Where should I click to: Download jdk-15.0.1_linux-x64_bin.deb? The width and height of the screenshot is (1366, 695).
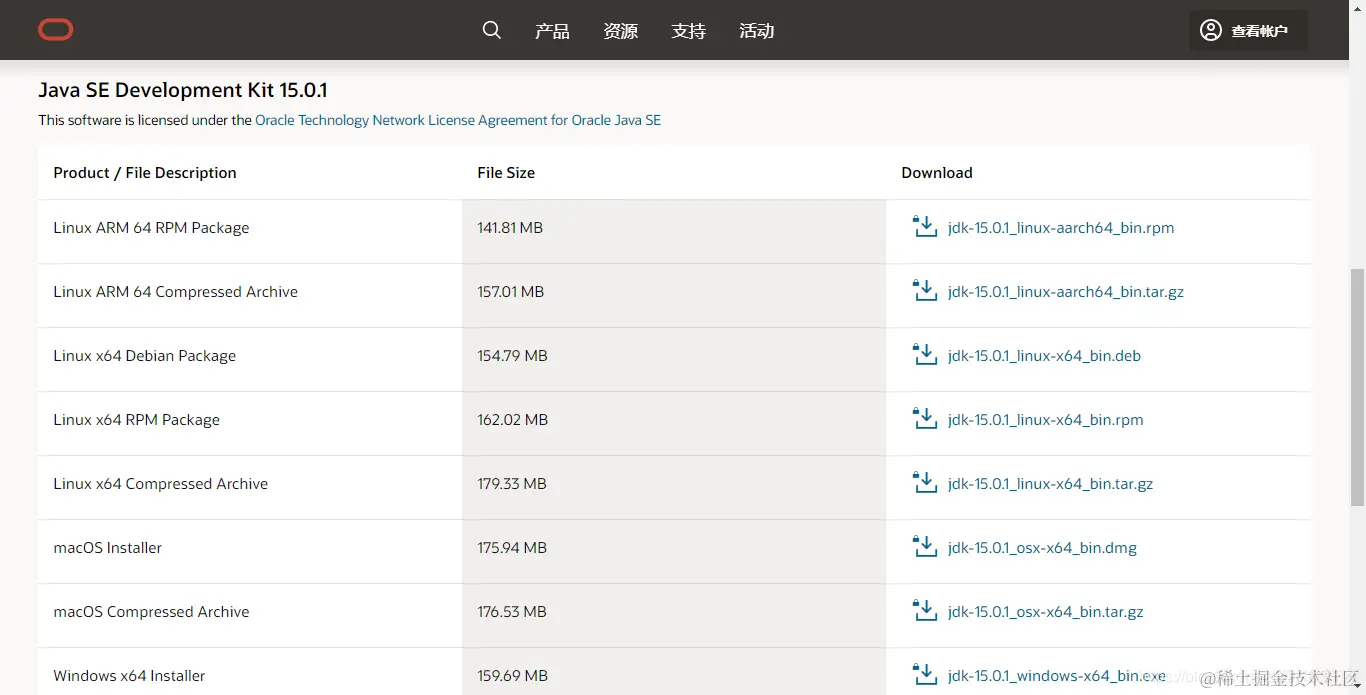tap(1044, 356)
